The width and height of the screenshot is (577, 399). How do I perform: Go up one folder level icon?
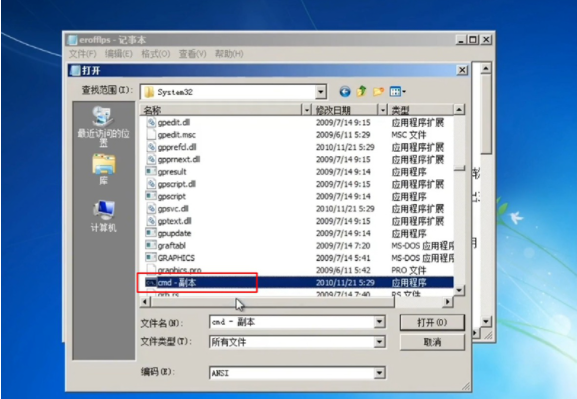[362, 91]
